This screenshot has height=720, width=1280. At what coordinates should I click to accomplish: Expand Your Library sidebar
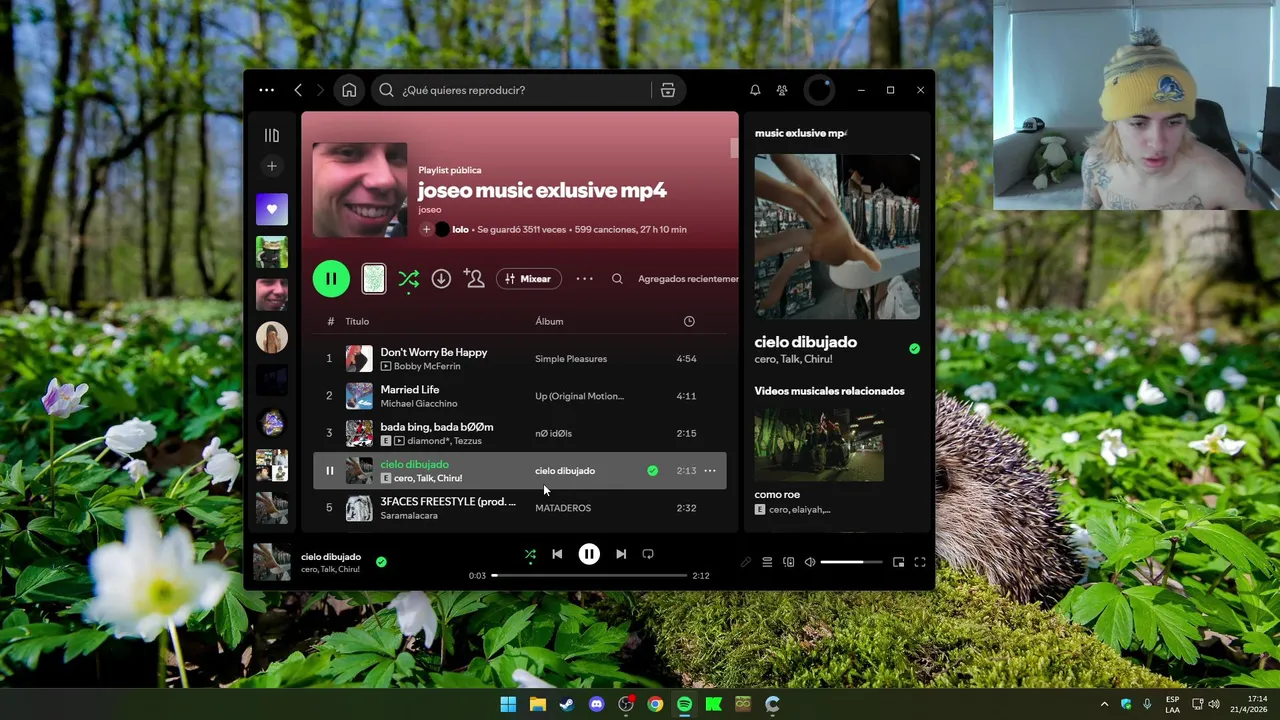point(272,135)
